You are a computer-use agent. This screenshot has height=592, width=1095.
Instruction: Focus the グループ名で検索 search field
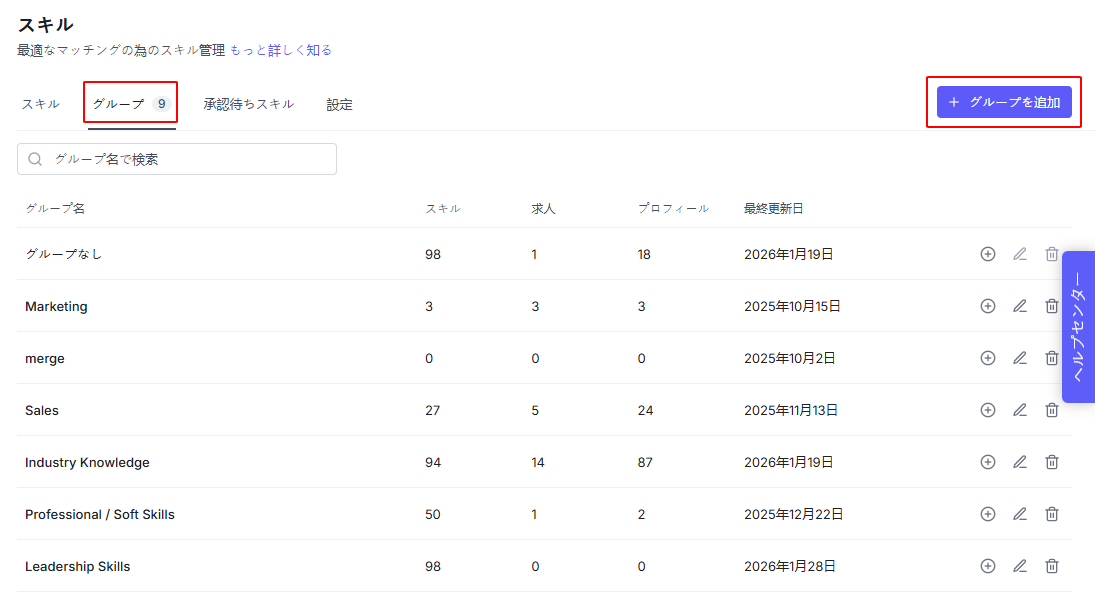[177, 159]
